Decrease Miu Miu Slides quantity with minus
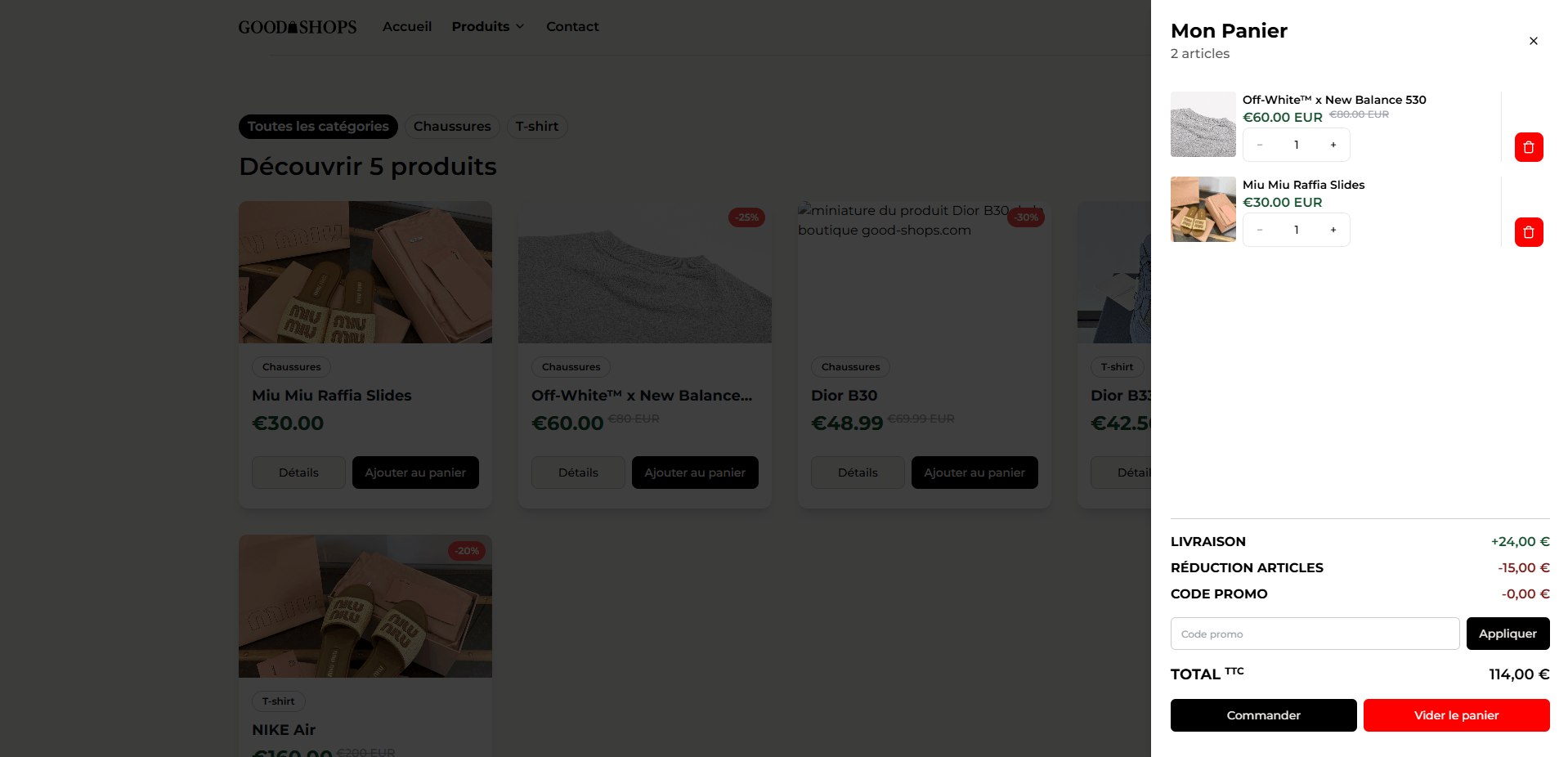 [1259, 230]
